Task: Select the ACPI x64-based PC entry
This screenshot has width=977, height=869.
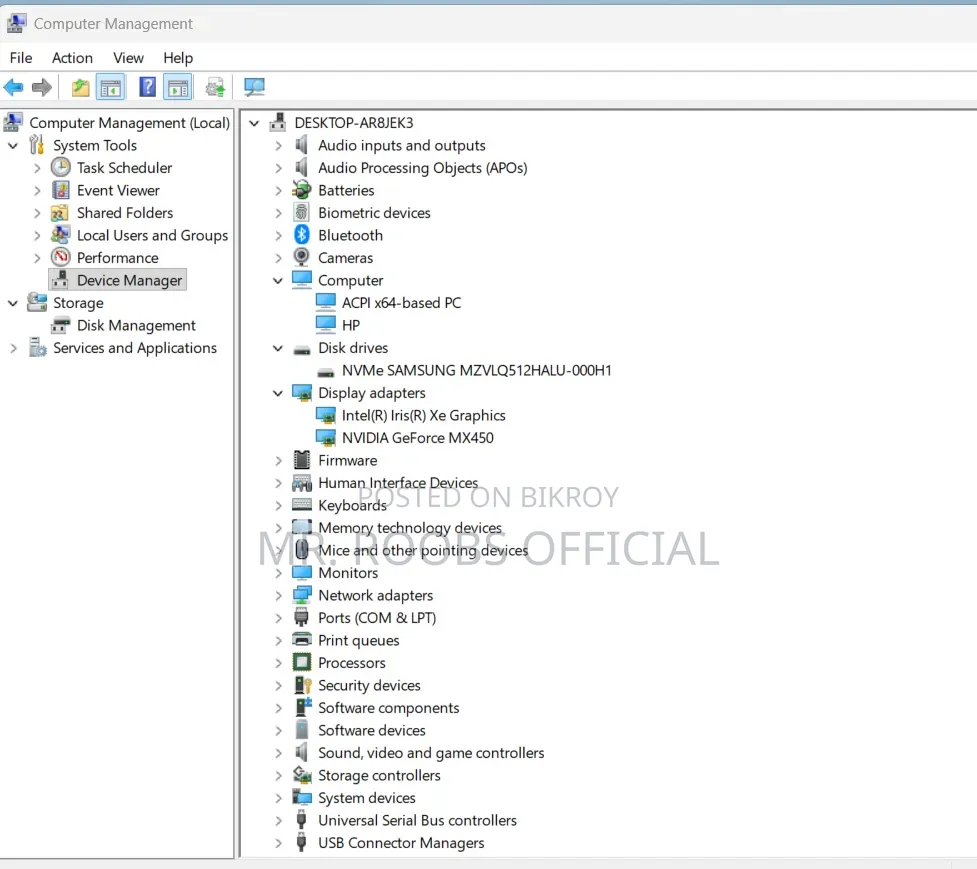Action: click(x=401, y=303)
